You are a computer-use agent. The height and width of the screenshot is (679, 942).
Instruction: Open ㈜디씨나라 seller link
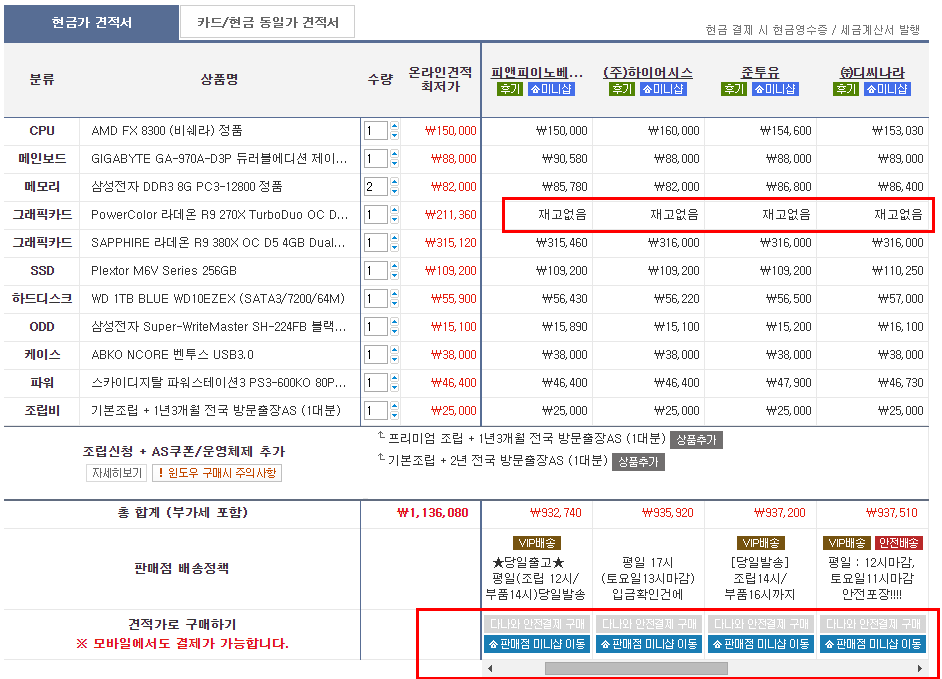[872, 73]
